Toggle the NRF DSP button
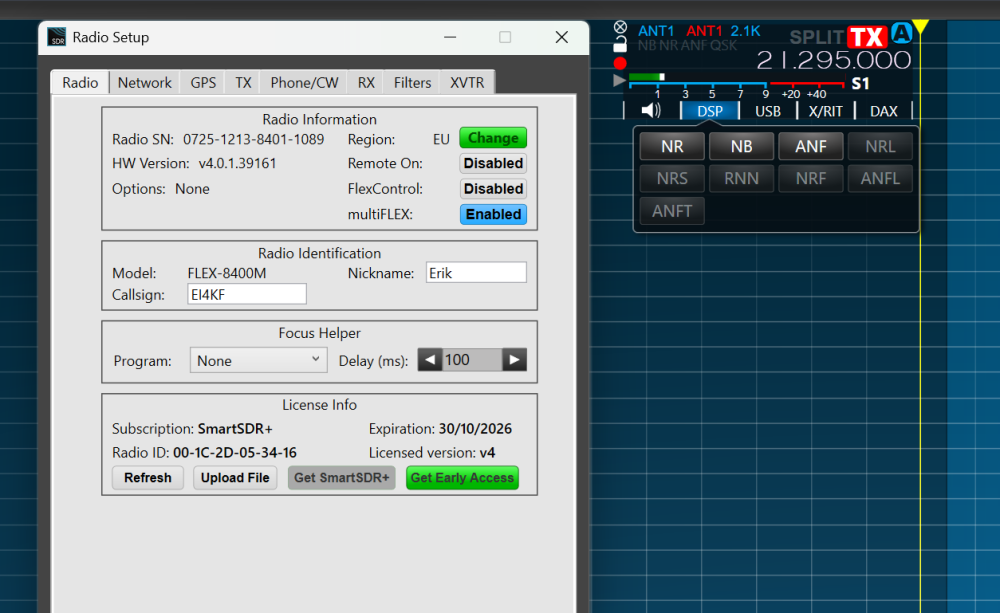 click(811, 178)
